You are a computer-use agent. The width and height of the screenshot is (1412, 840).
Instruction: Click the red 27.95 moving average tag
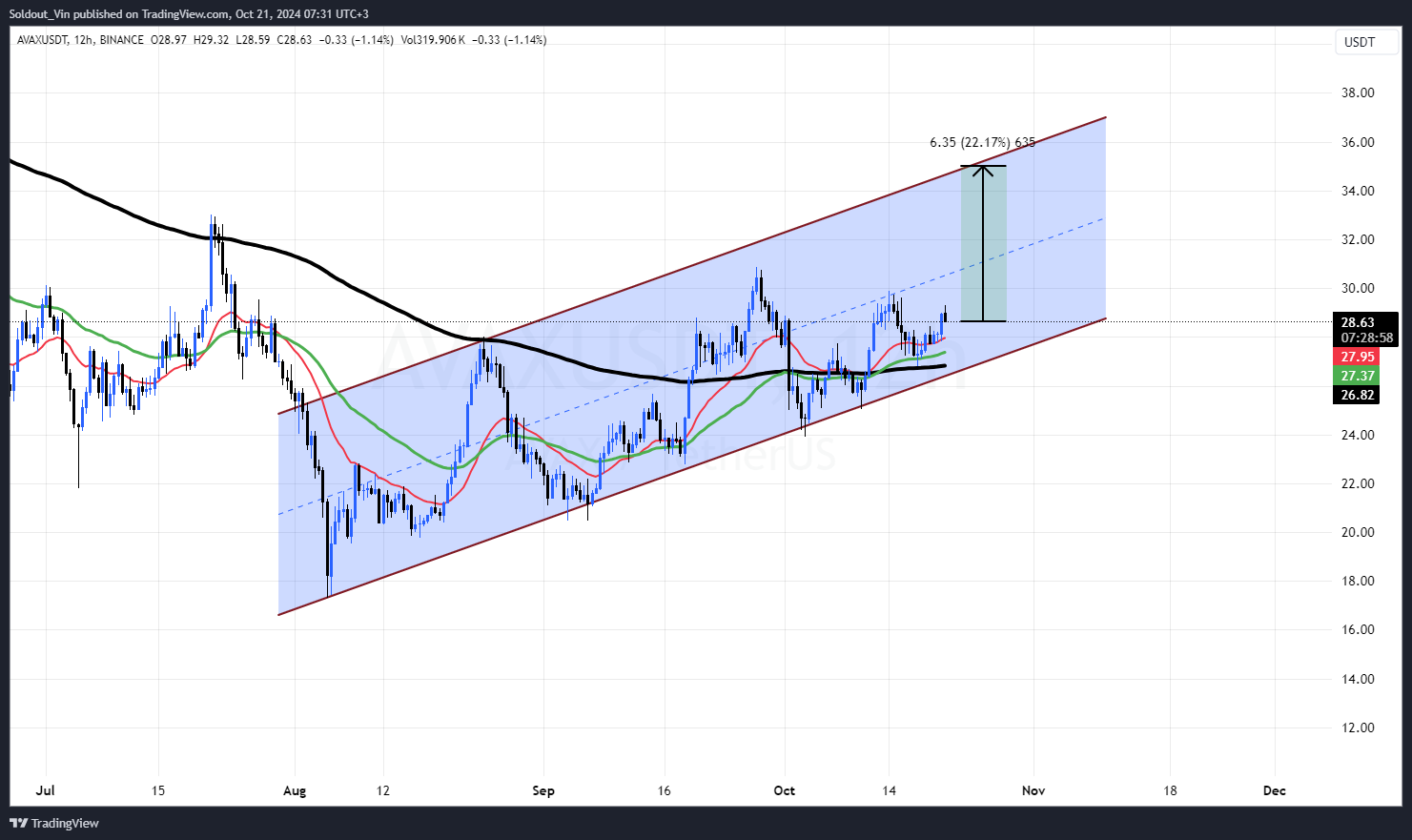[x=1358, y=357]
